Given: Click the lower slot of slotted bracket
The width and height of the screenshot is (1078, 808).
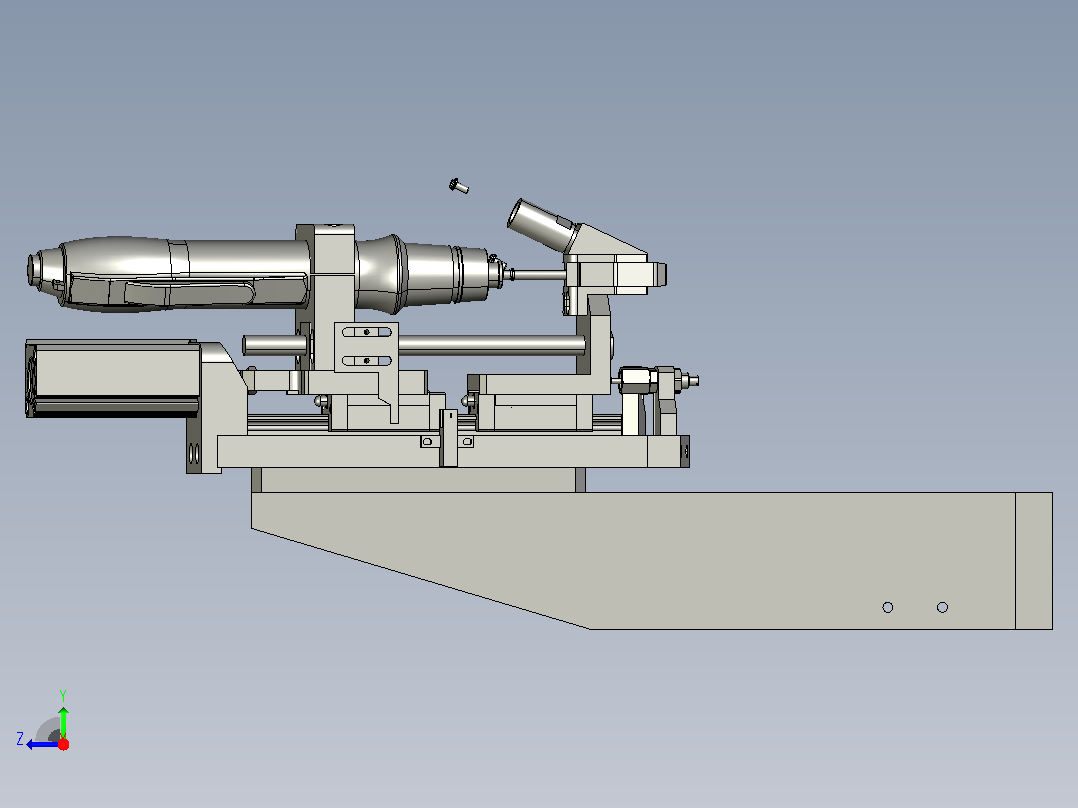Looking at the screenshot, I should 366,360.
